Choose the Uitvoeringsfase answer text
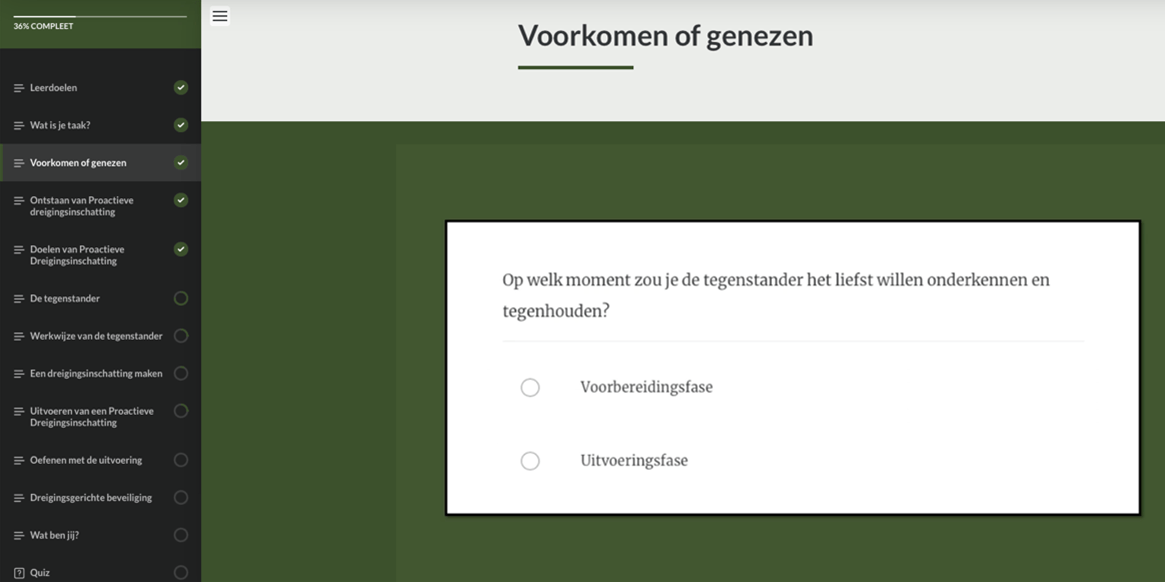This screenshot has width=1165, height=582. (x=634, y=461)
